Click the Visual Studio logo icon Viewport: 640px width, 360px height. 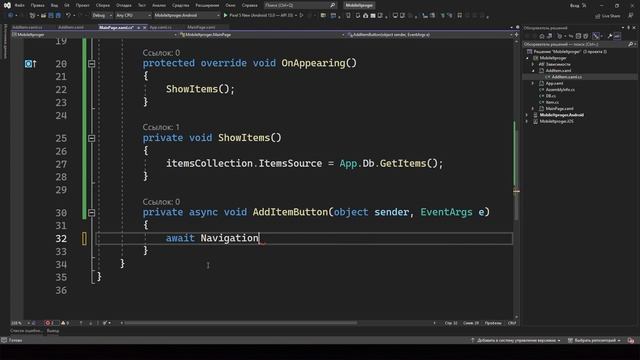click(x=7, y=5)
